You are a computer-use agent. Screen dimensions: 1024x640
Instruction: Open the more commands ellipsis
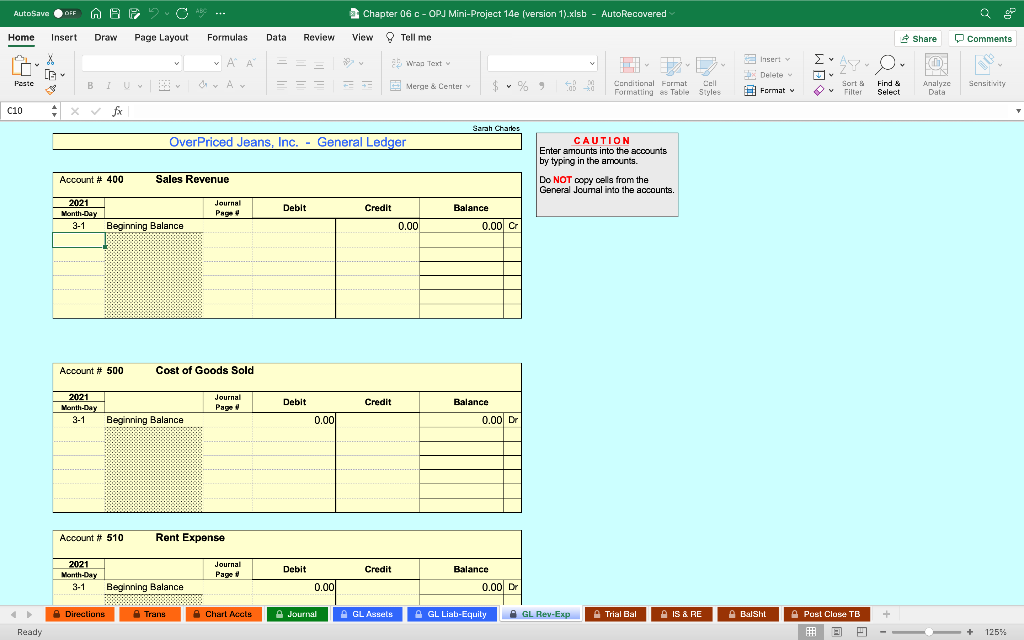(221, 14)
